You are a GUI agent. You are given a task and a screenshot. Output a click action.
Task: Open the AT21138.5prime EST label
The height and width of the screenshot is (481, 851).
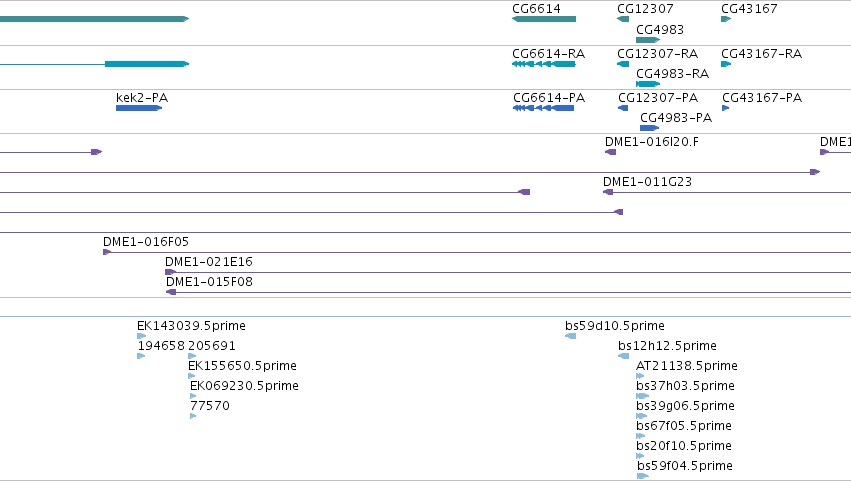point(687,366)
